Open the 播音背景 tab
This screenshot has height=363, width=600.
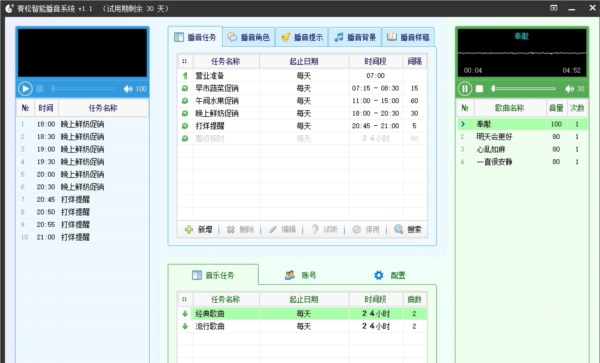pos(355,37)
